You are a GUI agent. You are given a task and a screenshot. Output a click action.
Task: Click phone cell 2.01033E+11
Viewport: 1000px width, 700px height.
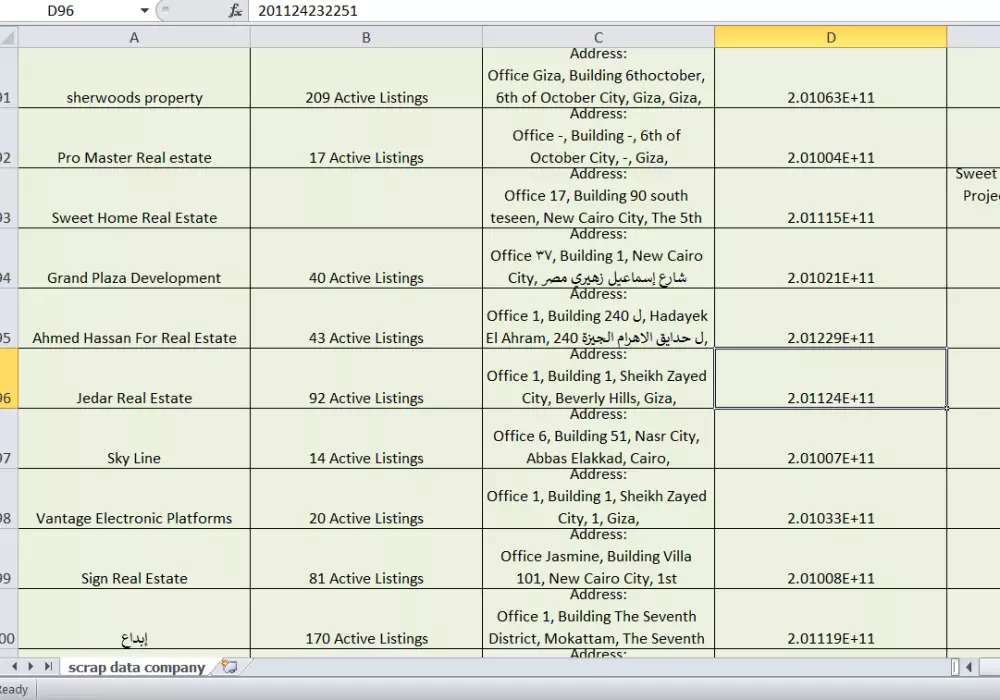click(830, 499)
